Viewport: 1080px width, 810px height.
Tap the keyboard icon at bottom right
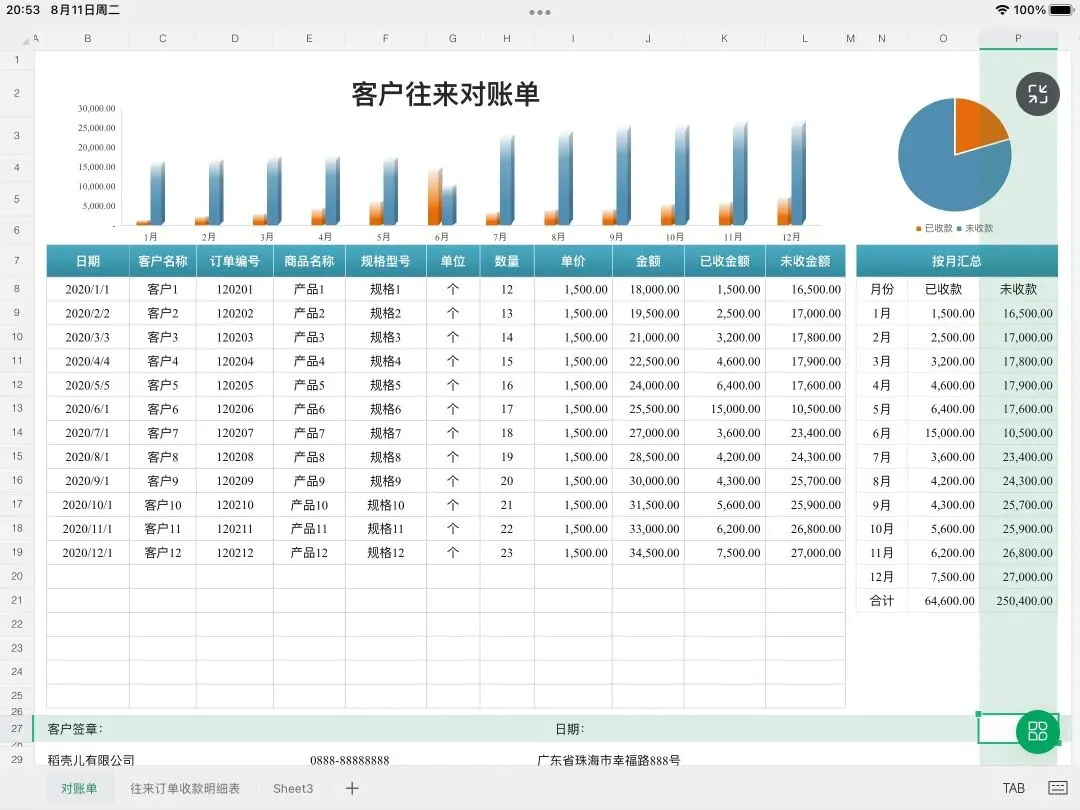pos(1057,788)
